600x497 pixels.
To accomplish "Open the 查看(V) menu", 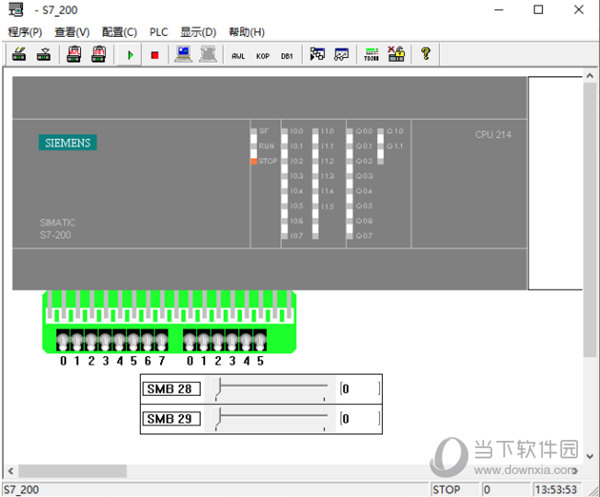I will 72,32.
